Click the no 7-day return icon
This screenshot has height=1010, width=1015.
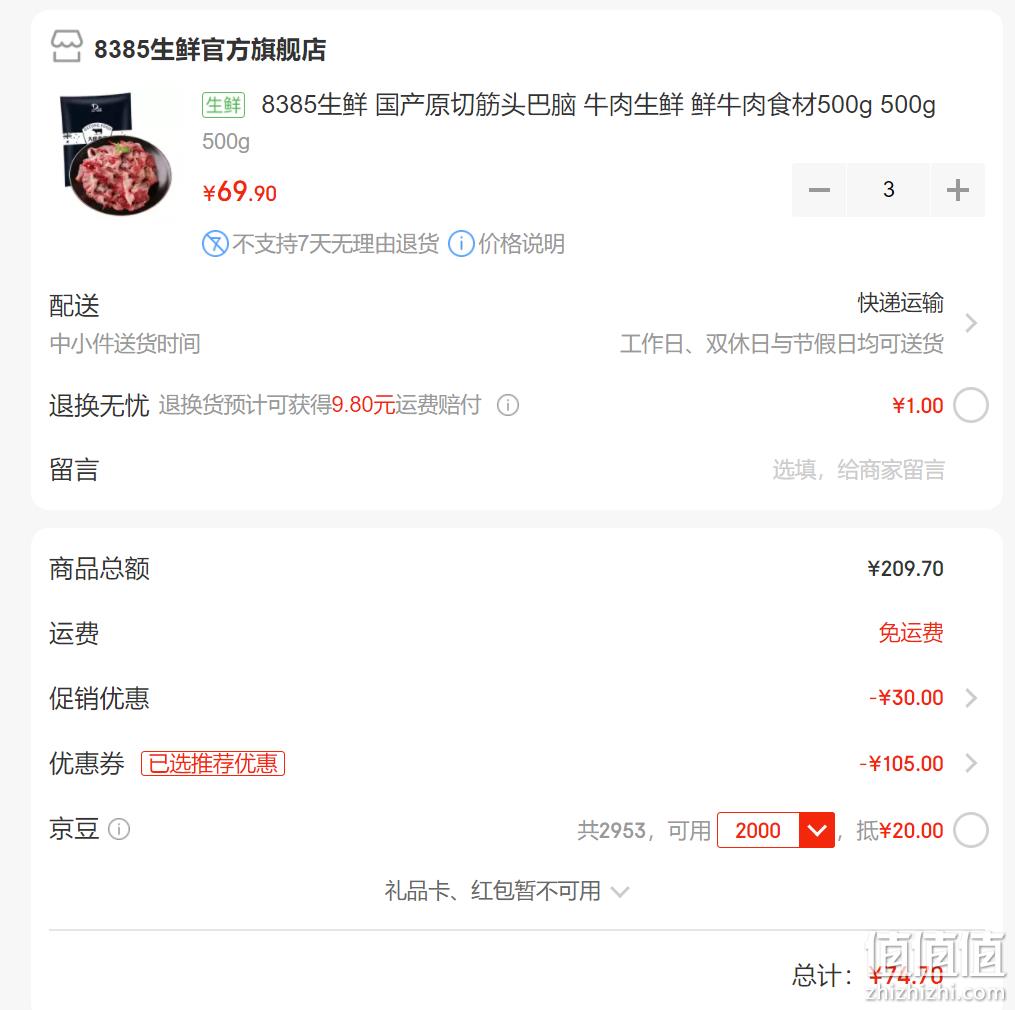point(215,244)
